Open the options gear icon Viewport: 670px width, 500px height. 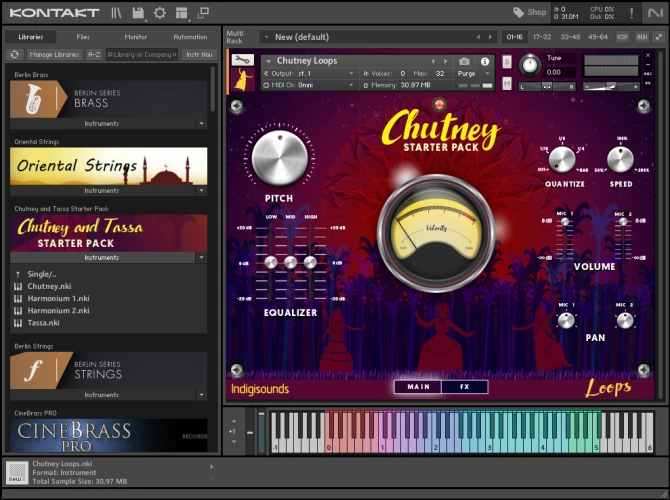tap(160, 13)
